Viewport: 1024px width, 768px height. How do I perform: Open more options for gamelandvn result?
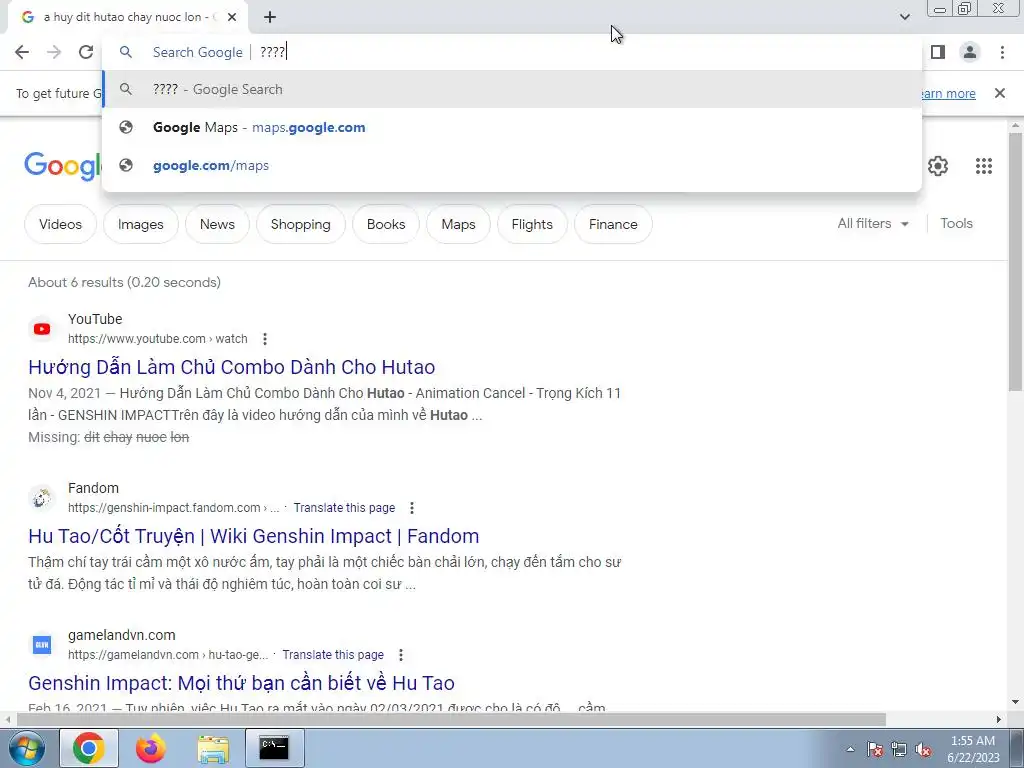400,654
